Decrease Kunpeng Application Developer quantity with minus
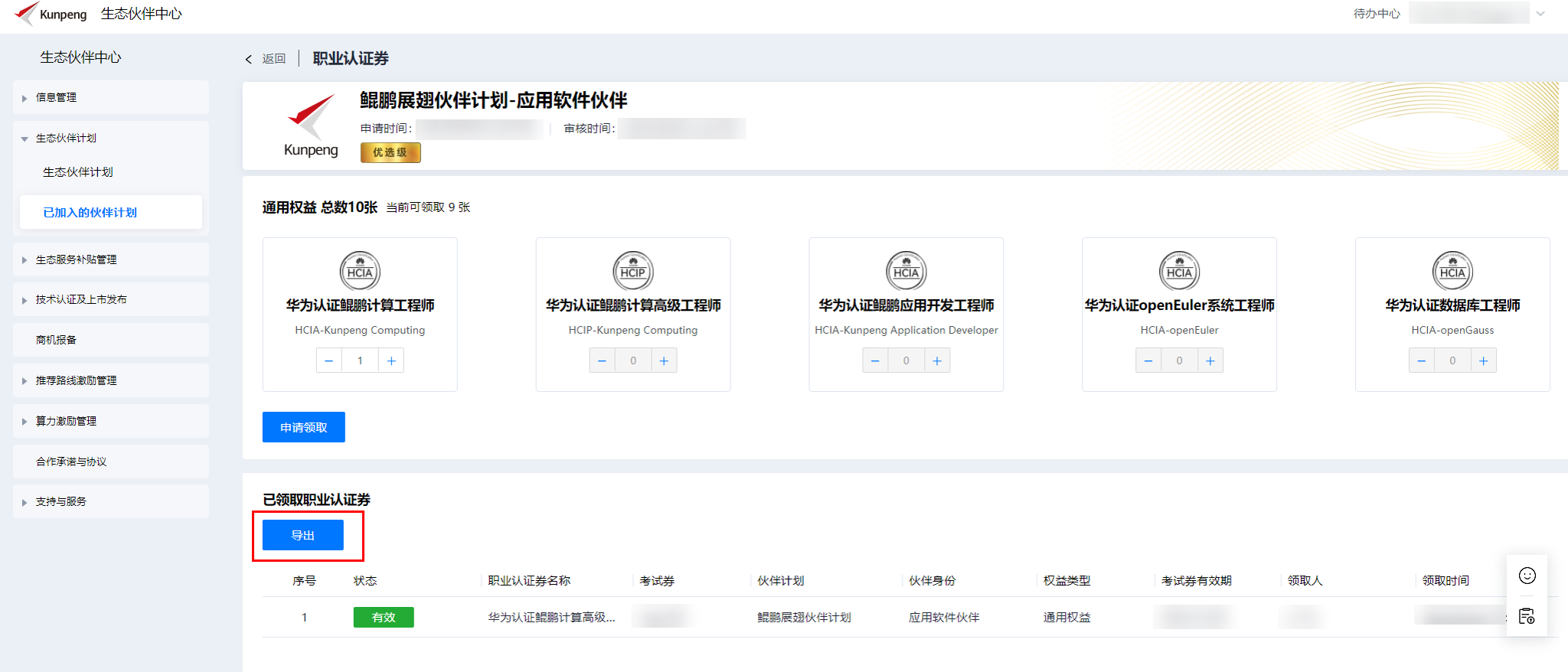The image size is (1568, 672). click(x=875, y=360)
